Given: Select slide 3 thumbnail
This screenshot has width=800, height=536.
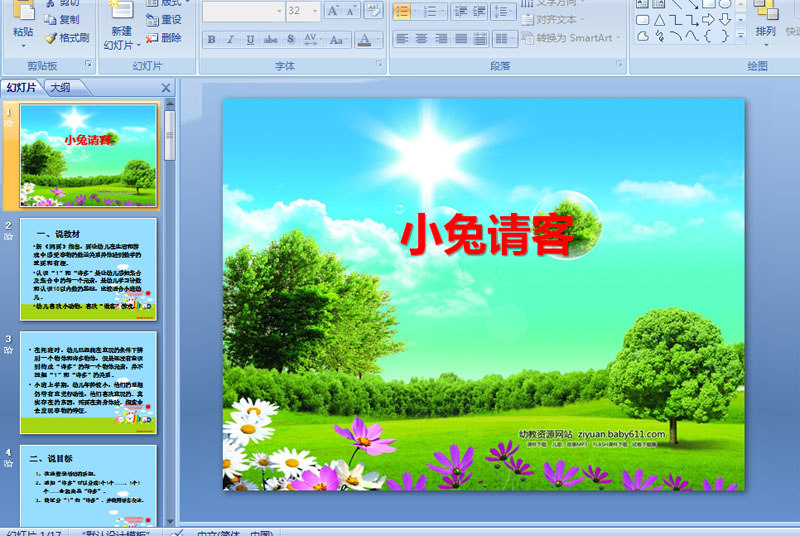Looking at the screenshot, I should click(88, 382).
